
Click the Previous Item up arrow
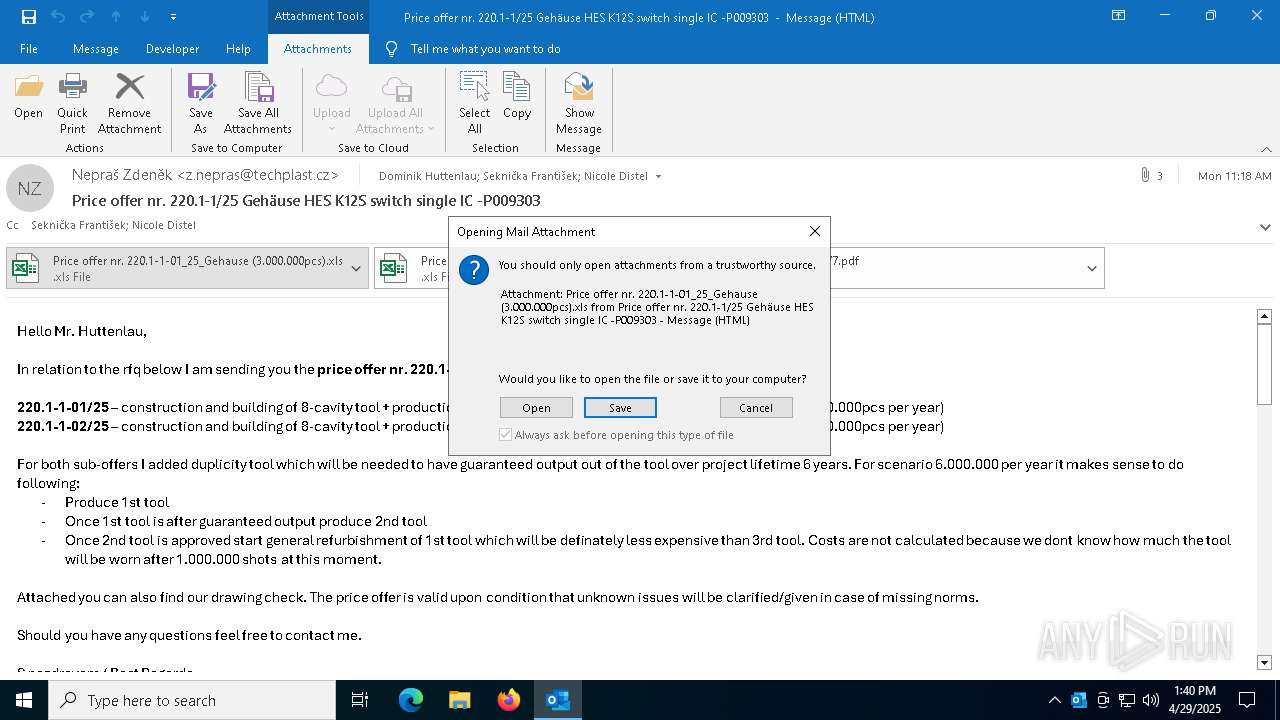coord(116,17)
